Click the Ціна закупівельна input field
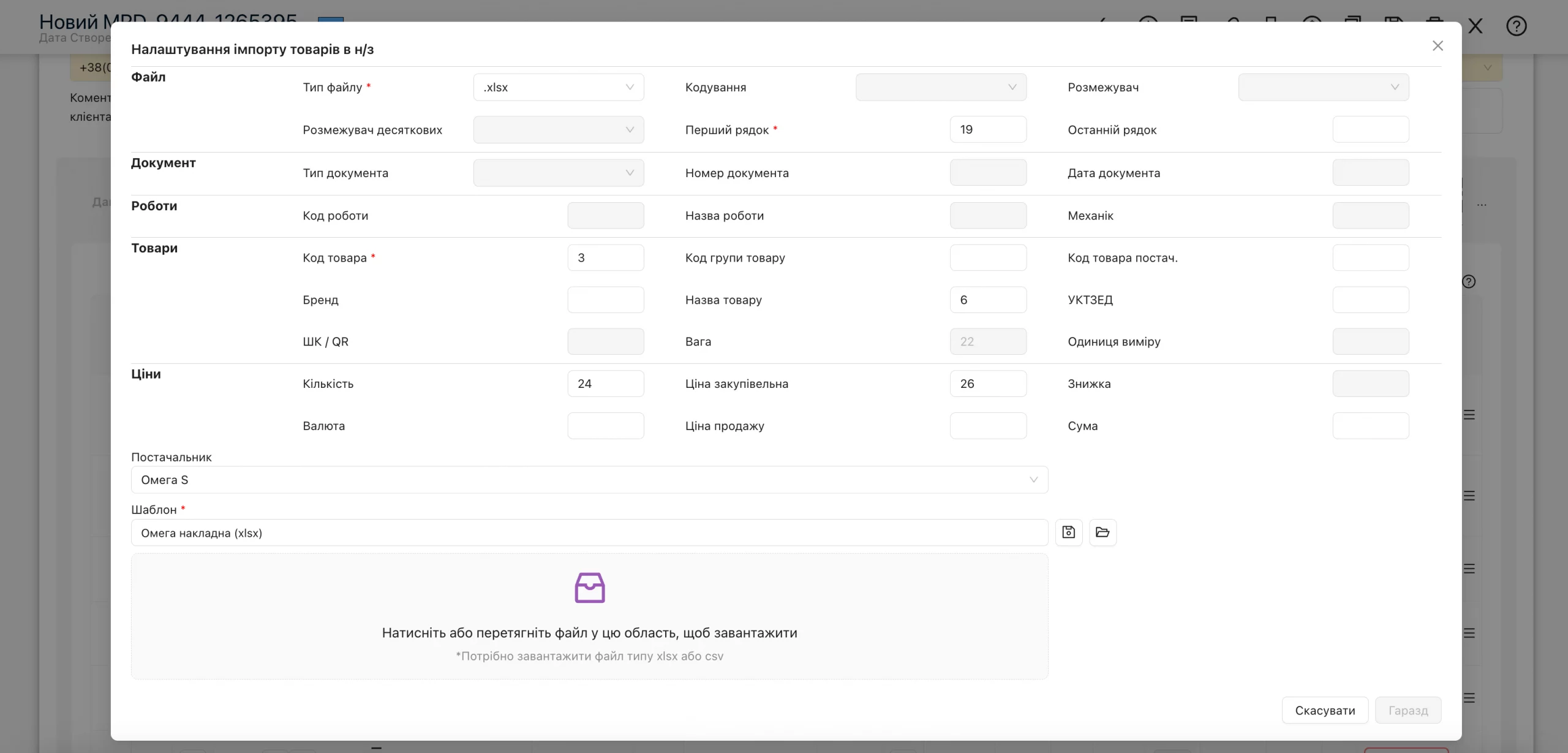The height and width of the screenshot is (753, 1568). pos(988,384)
